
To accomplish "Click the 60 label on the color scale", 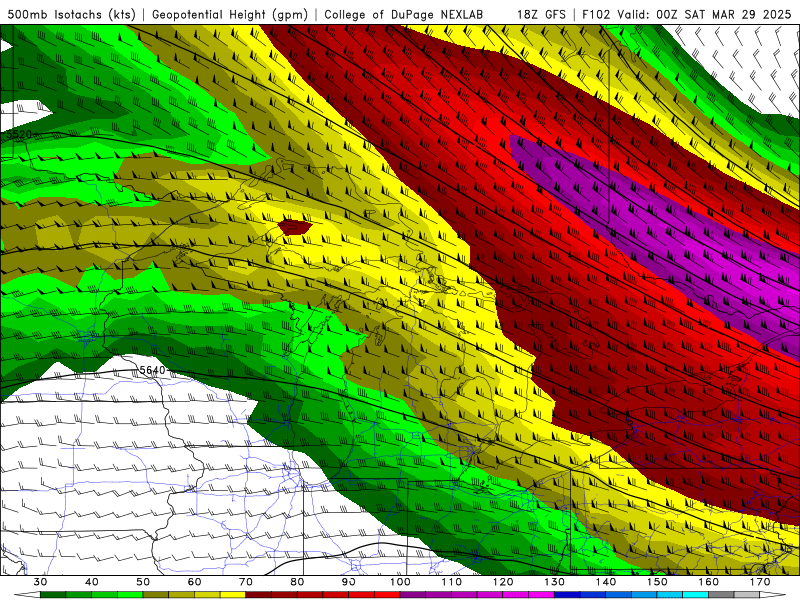I will coord(194,582).
